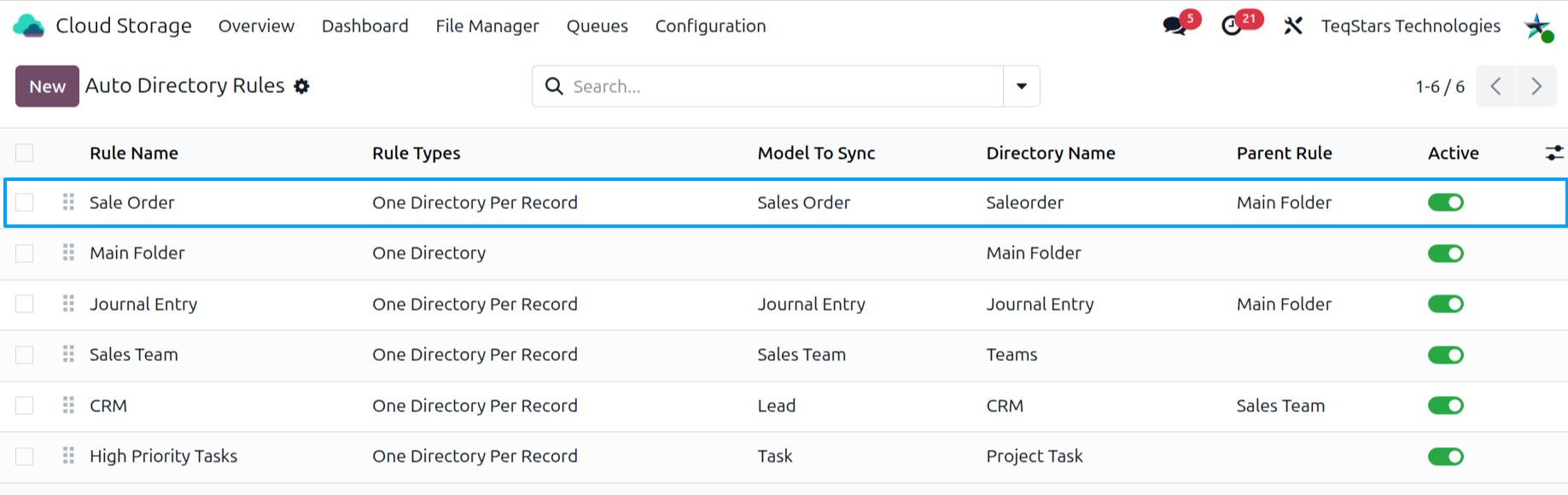Image resolution: width=1568 pixels, height=495 pixels.
Task: Click the 1-6 / 6 pager counter
Action: tap(1440, 86)
